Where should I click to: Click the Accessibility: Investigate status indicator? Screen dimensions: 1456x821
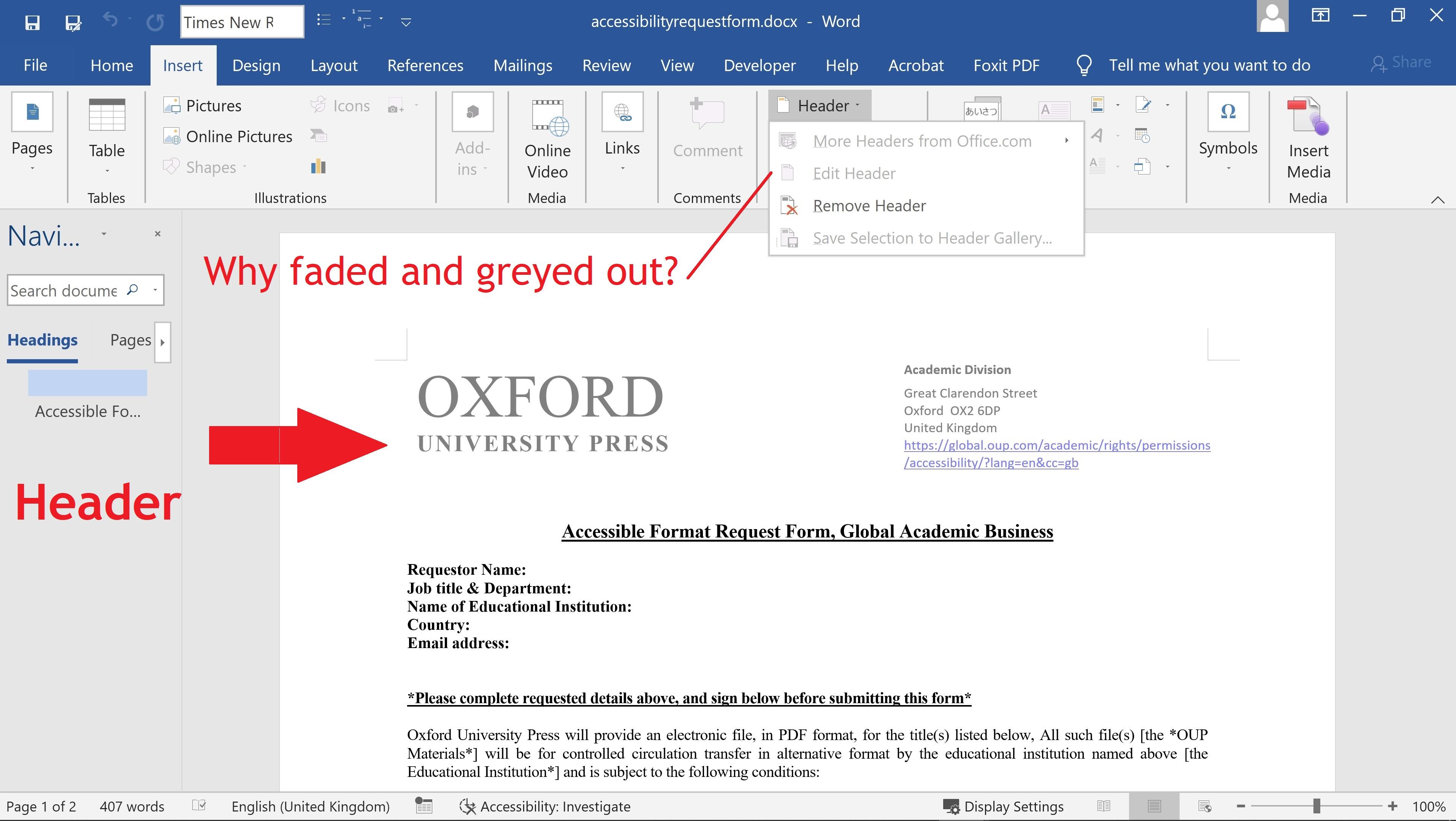(545, 806)
